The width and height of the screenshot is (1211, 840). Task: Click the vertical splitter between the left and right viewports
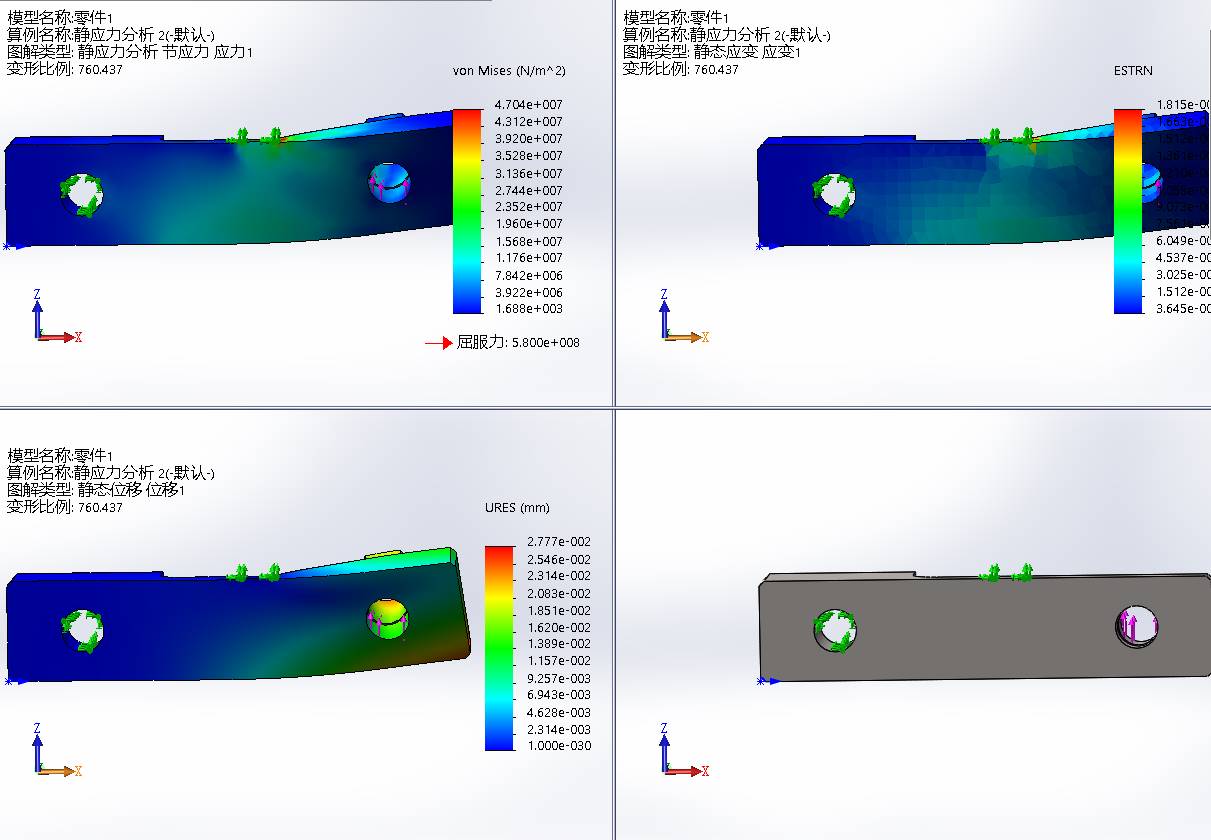tap(613, 420)
